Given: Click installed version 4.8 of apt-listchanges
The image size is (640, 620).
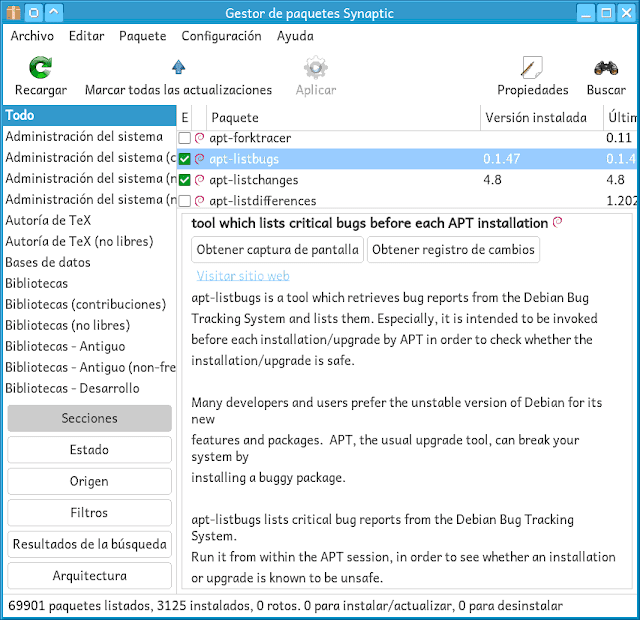Looking at the screenshot, I should (492, 180).
